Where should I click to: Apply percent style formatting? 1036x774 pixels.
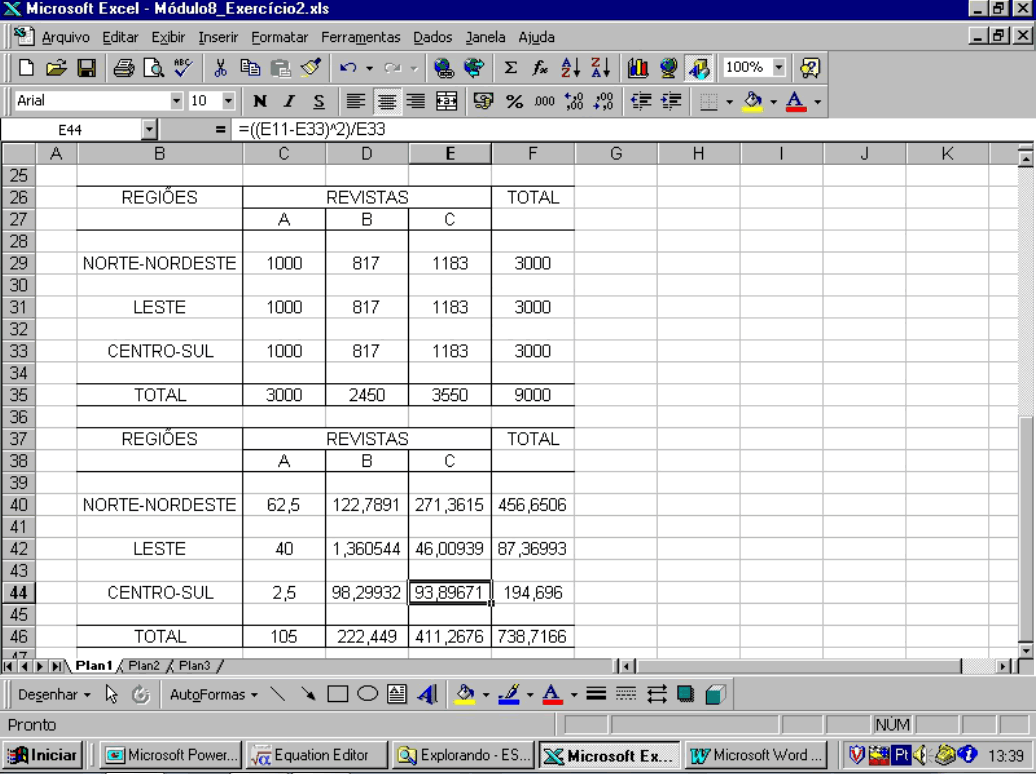click(515, 101)
